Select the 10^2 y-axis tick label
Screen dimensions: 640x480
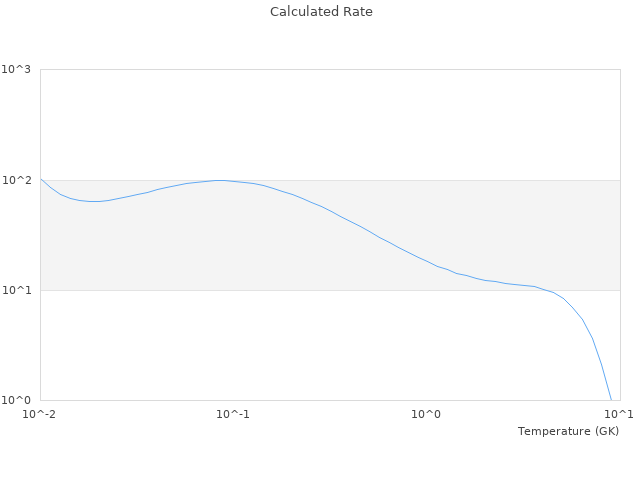[16, 180]
